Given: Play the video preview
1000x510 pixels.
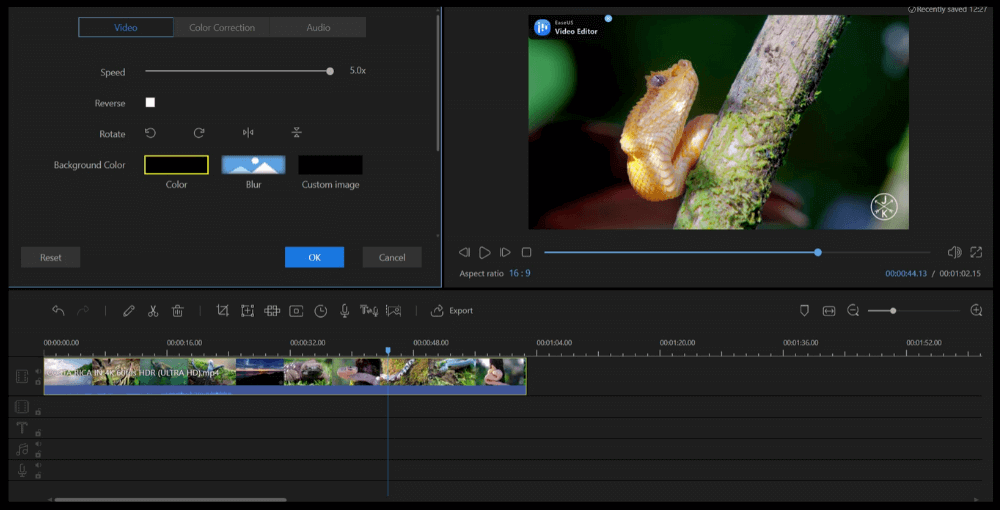Looking at the screenshot, I should tap(485, 252).
